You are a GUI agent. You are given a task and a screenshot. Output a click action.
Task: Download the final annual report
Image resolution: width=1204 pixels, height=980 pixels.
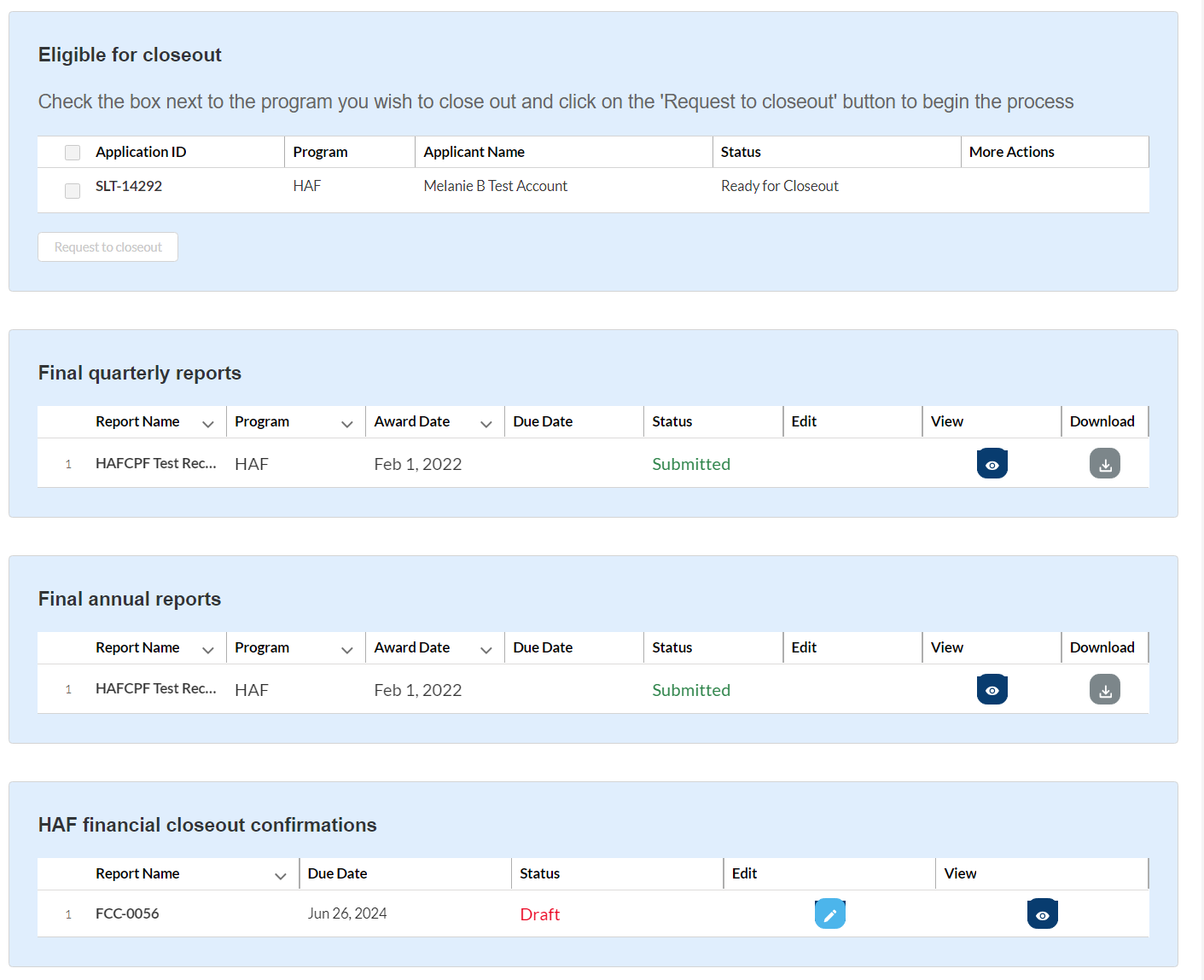click(1104, 690)
